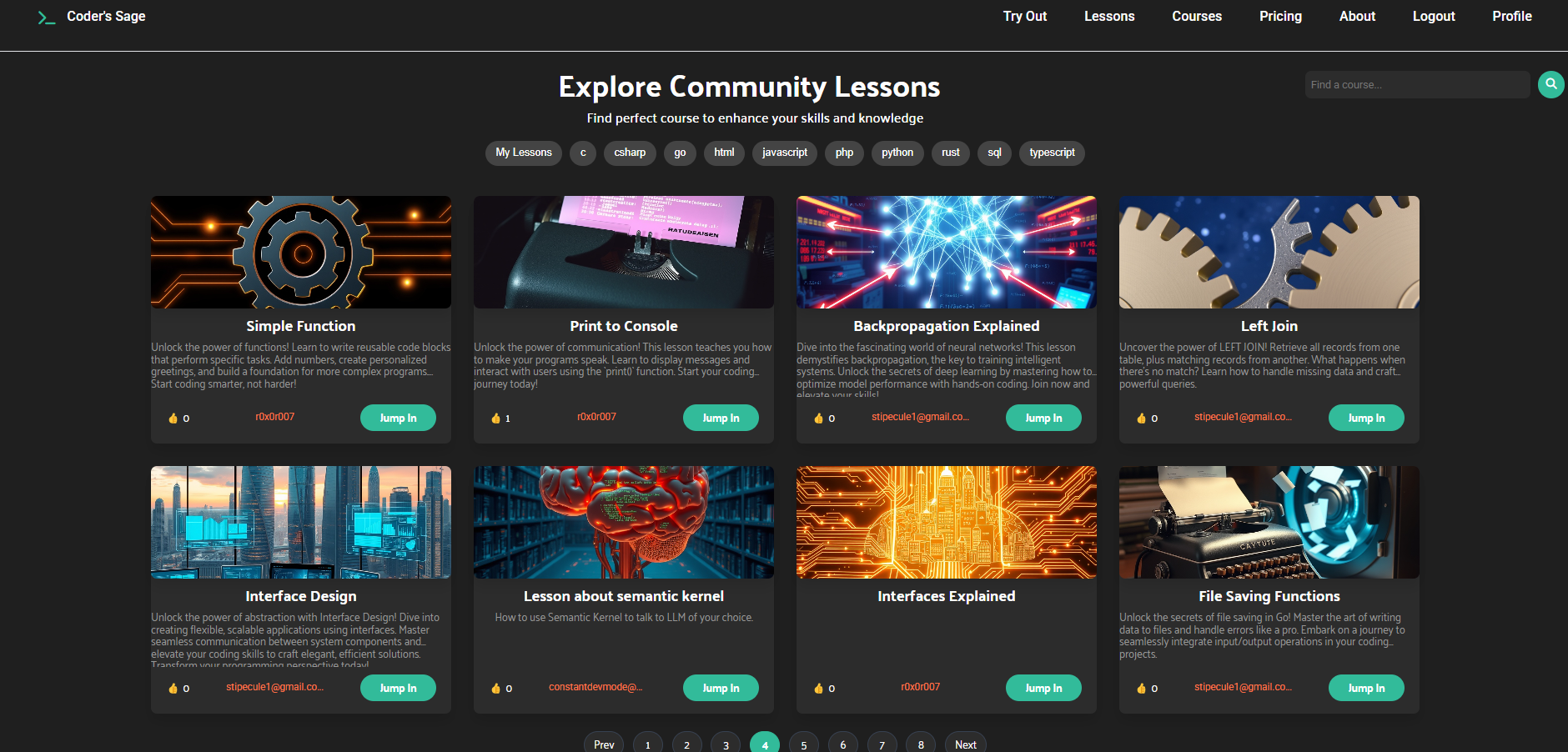Click the green search magnifier button

tap(1550, 84)
